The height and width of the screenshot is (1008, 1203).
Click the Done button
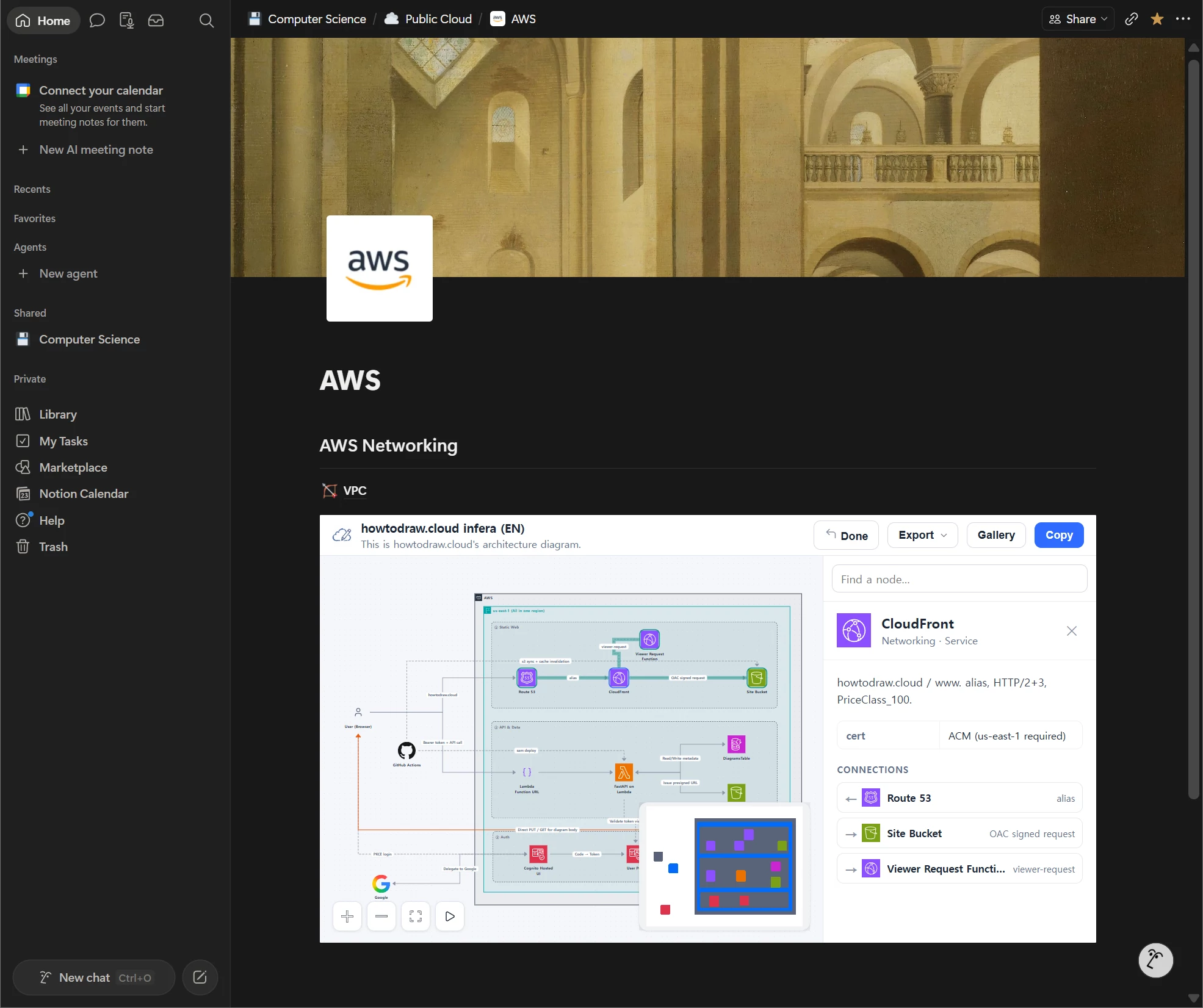tap(846, 535)
